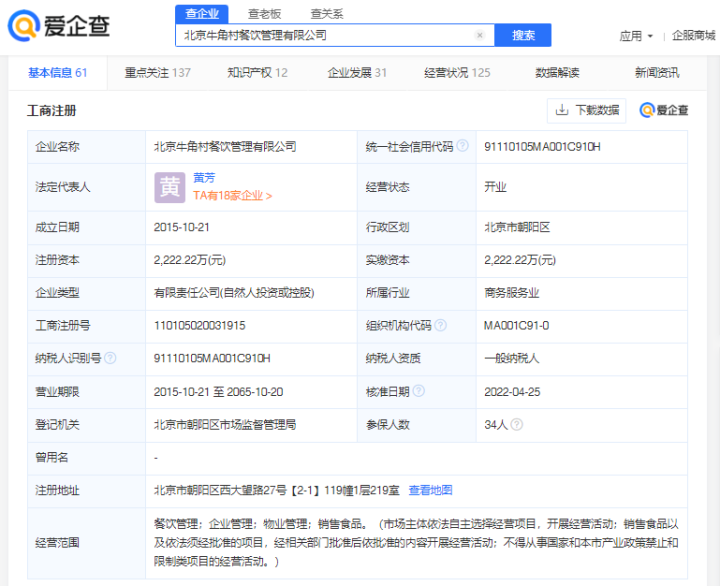Click the help icon beside 34人
This screenshot has width=720, height=586.
click(x=517, y=424)
